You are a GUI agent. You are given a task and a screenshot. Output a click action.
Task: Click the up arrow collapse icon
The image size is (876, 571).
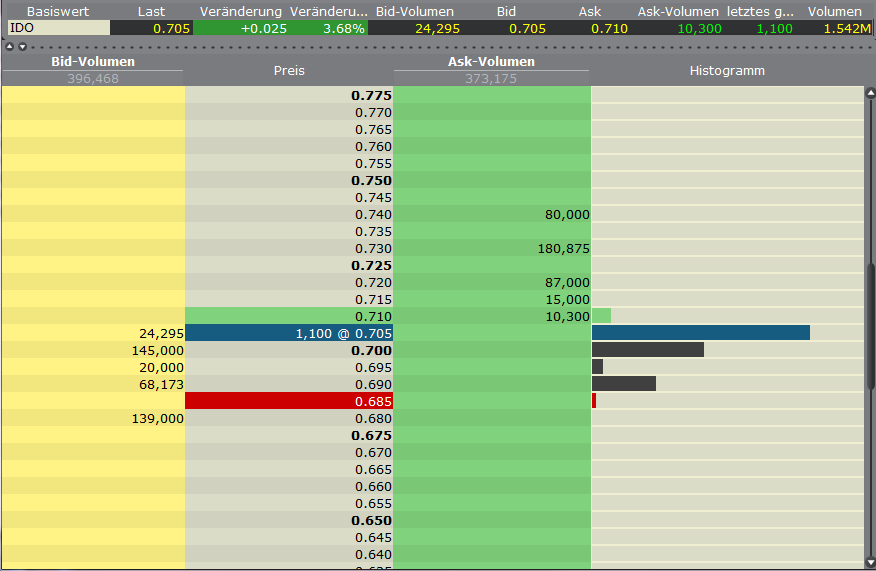click(x=10, y=46)
